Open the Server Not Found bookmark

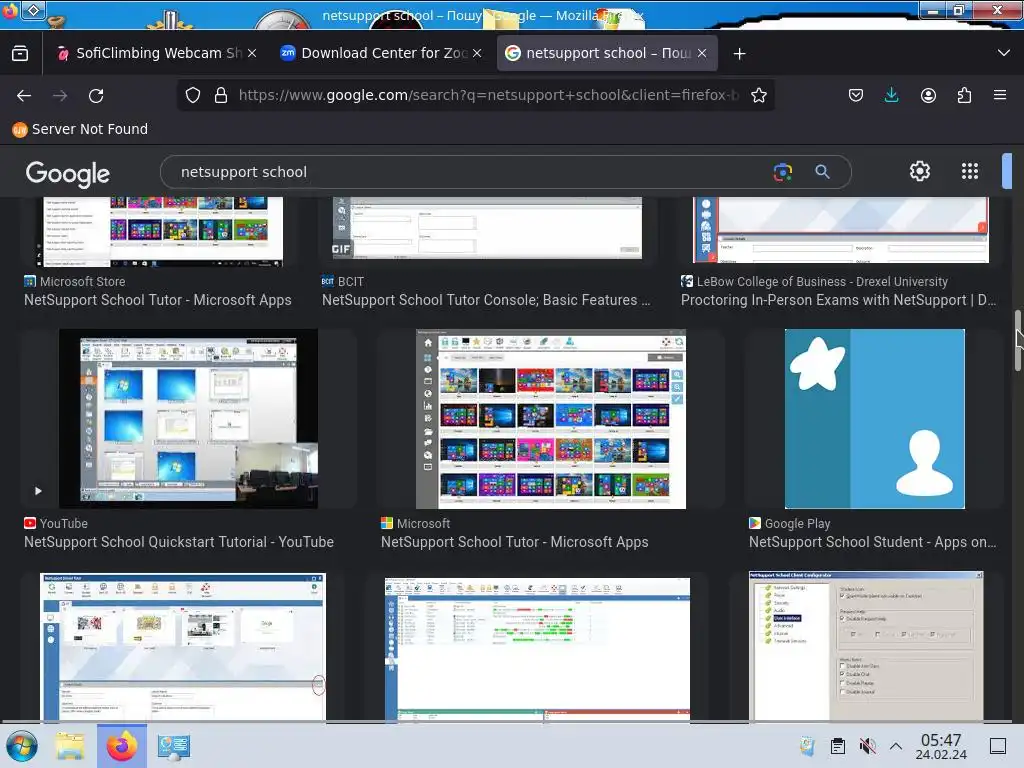click(x=80, y=129)
